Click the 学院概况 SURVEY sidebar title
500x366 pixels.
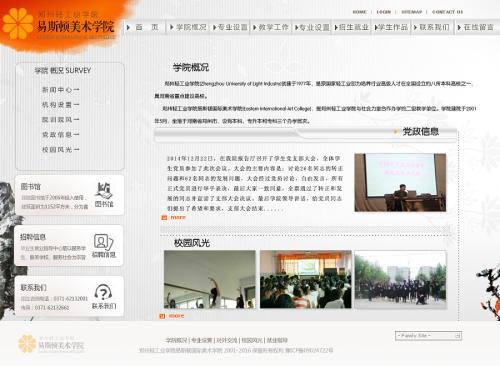[x=63, y=71]
